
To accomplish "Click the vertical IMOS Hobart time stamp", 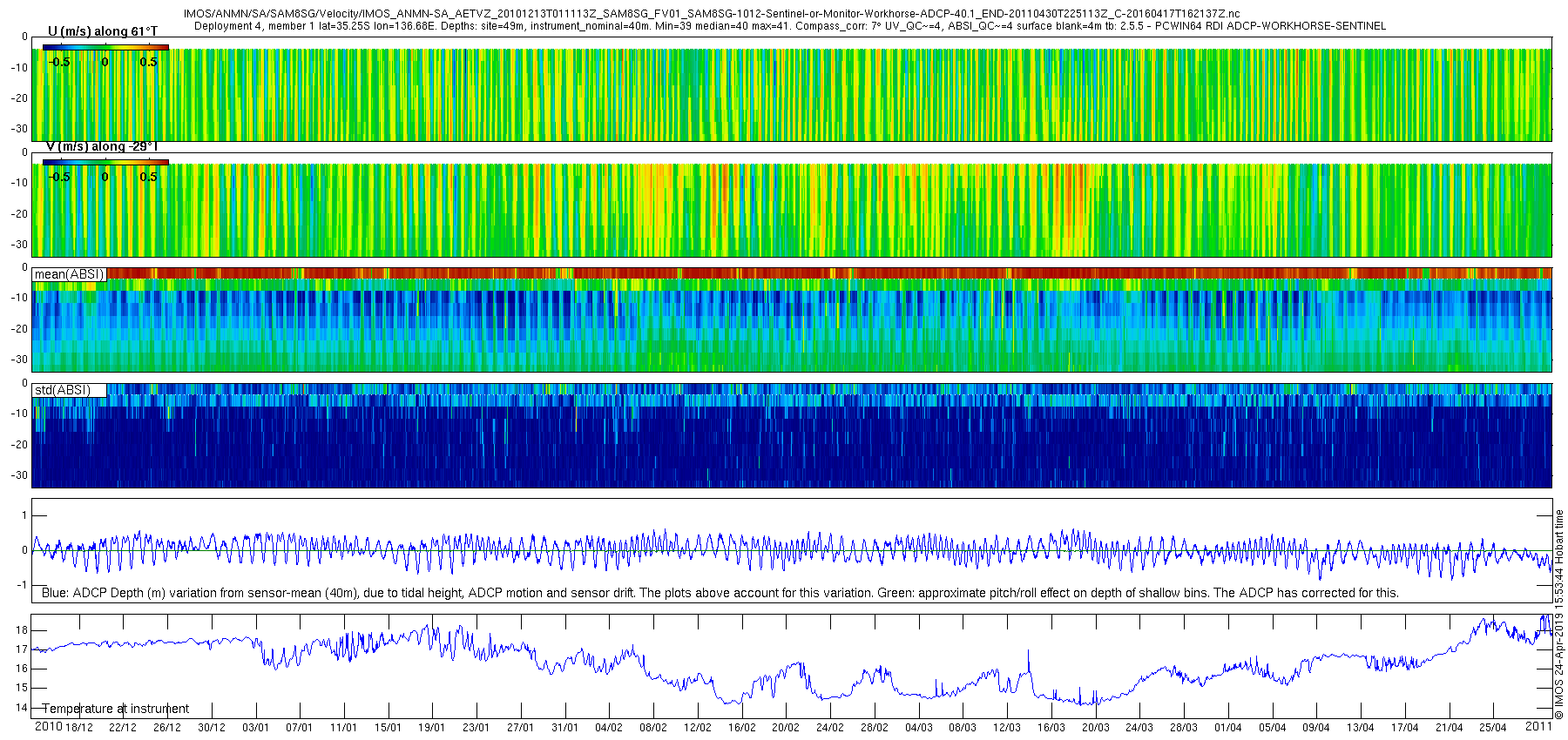I will 1560,615.
